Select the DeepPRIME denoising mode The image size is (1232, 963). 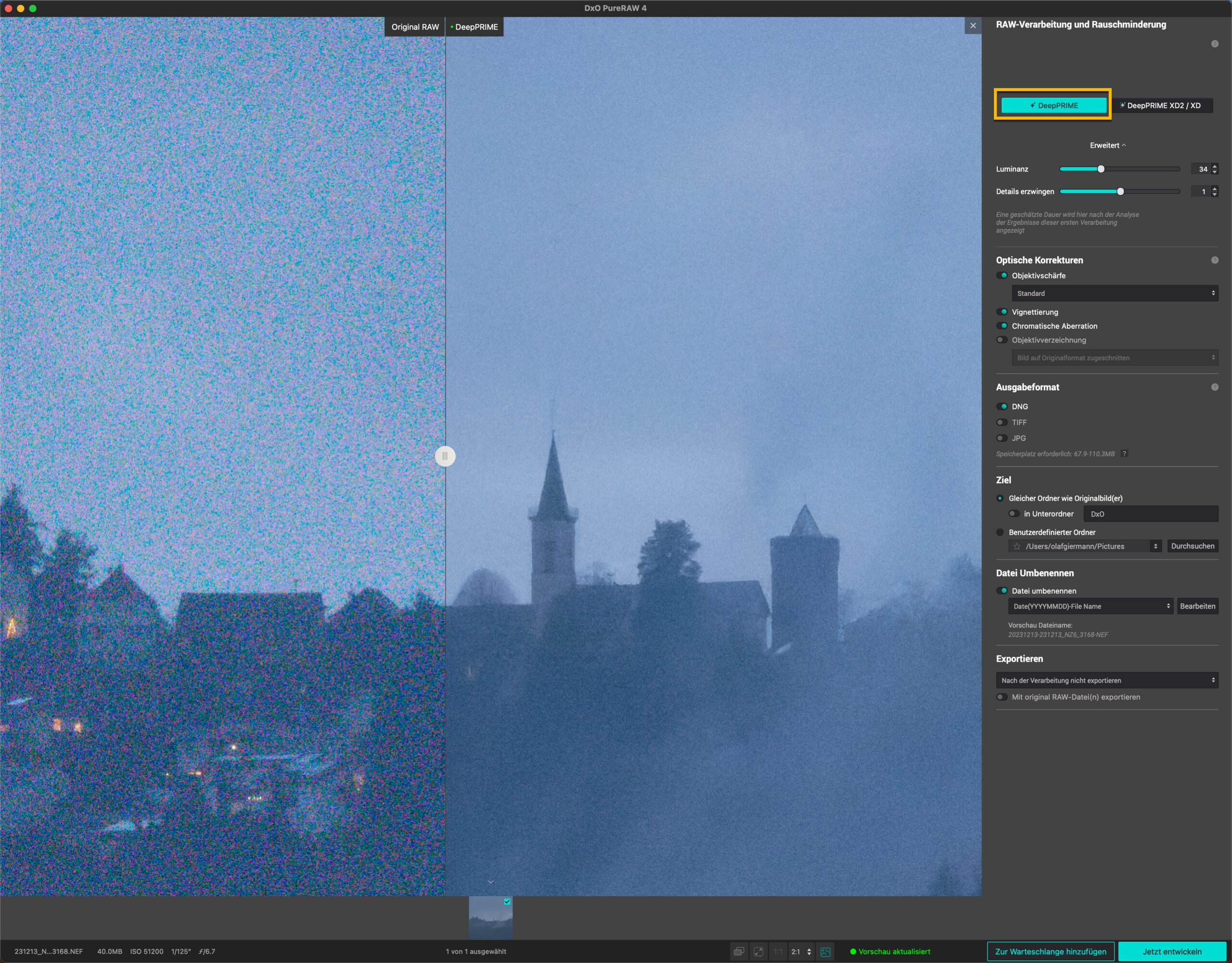coord(1053,105)
